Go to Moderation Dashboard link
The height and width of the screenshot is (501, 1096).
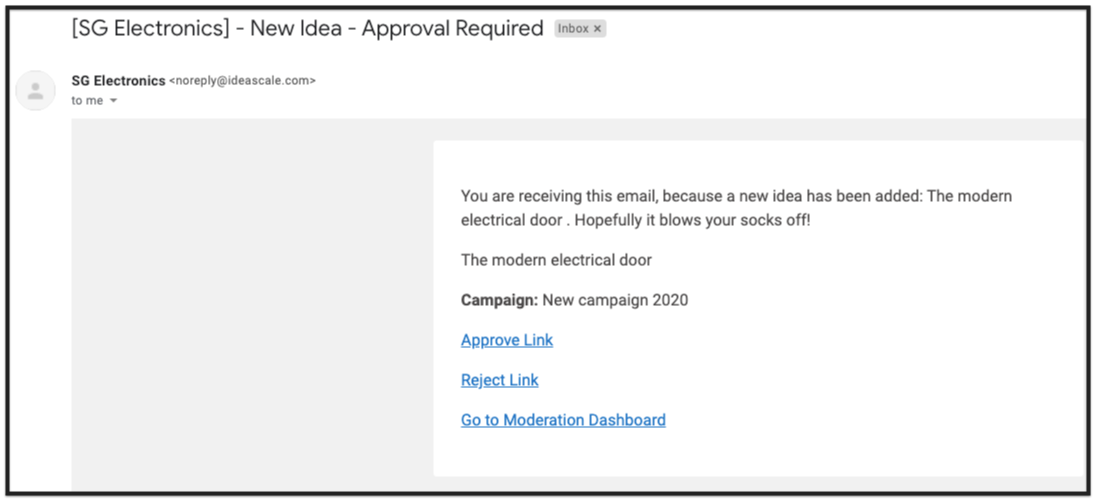click(x=563, y=420)
